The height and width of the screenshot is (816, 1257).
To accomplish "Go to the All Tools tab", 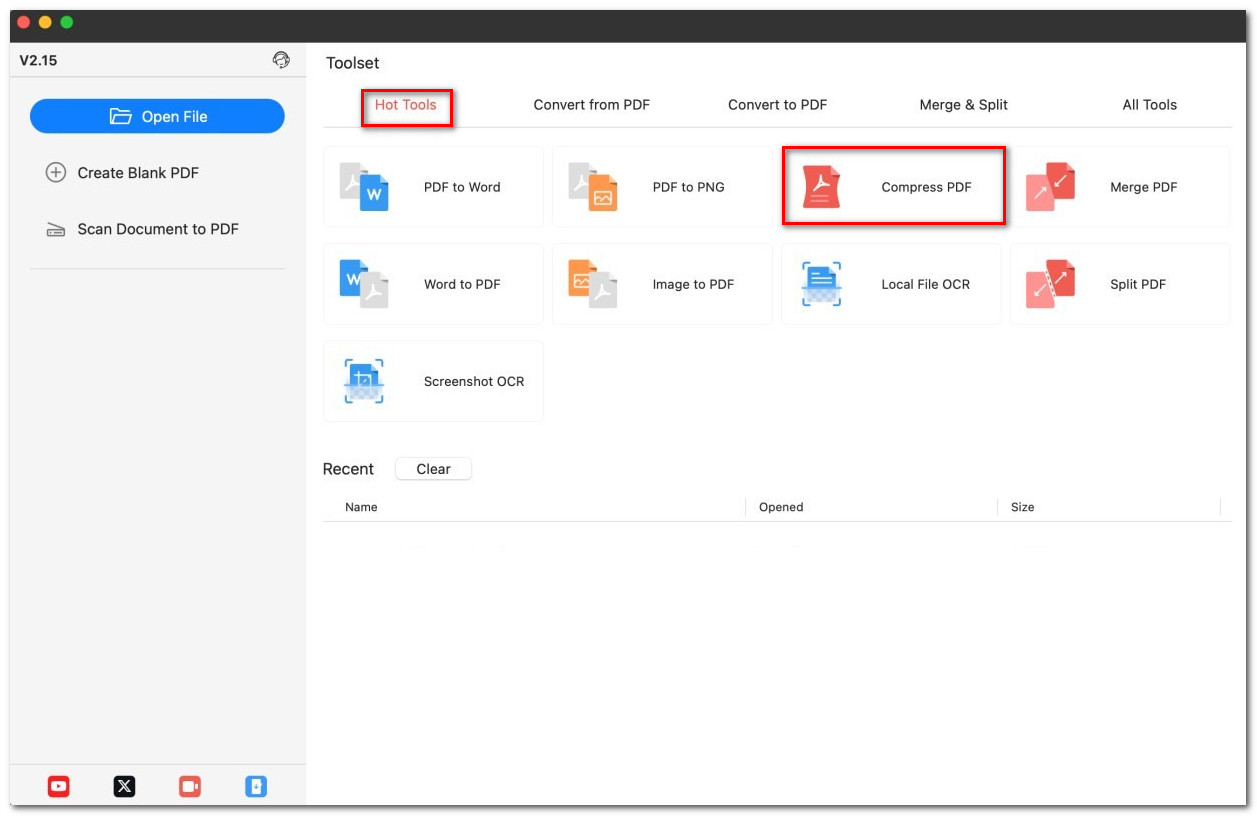I will 1149,105.
